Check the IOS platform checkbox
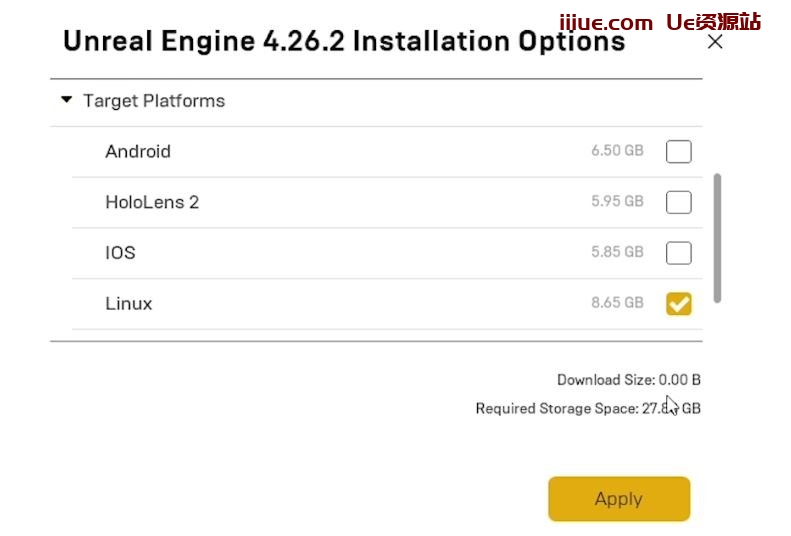 (x=678, y=253)
